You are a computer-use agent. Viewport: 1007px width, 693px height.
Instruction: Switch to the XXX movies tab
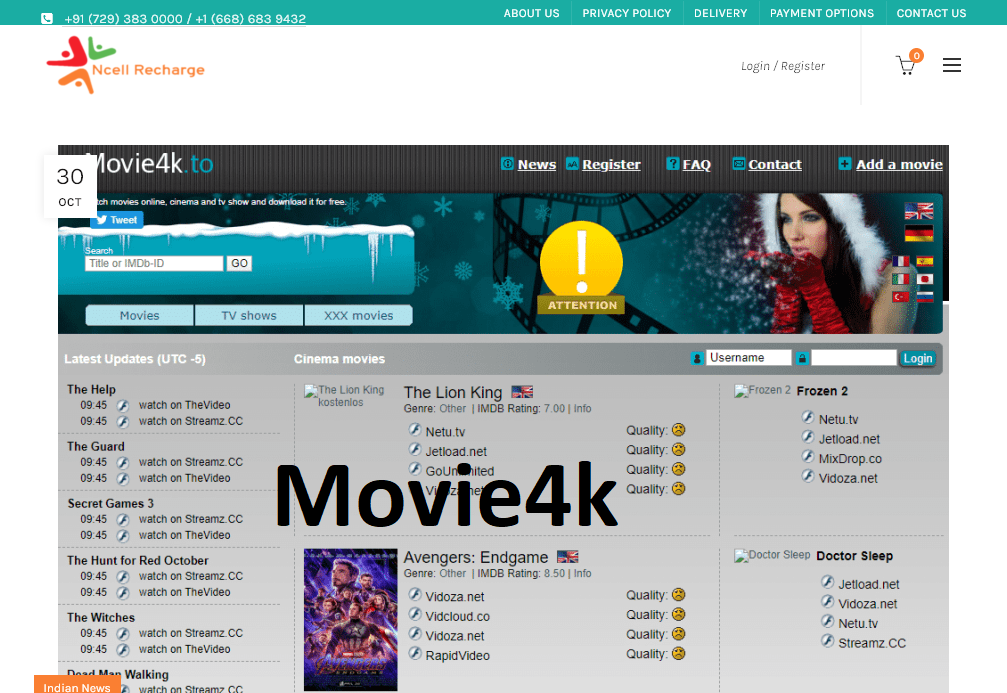(358, 315)
